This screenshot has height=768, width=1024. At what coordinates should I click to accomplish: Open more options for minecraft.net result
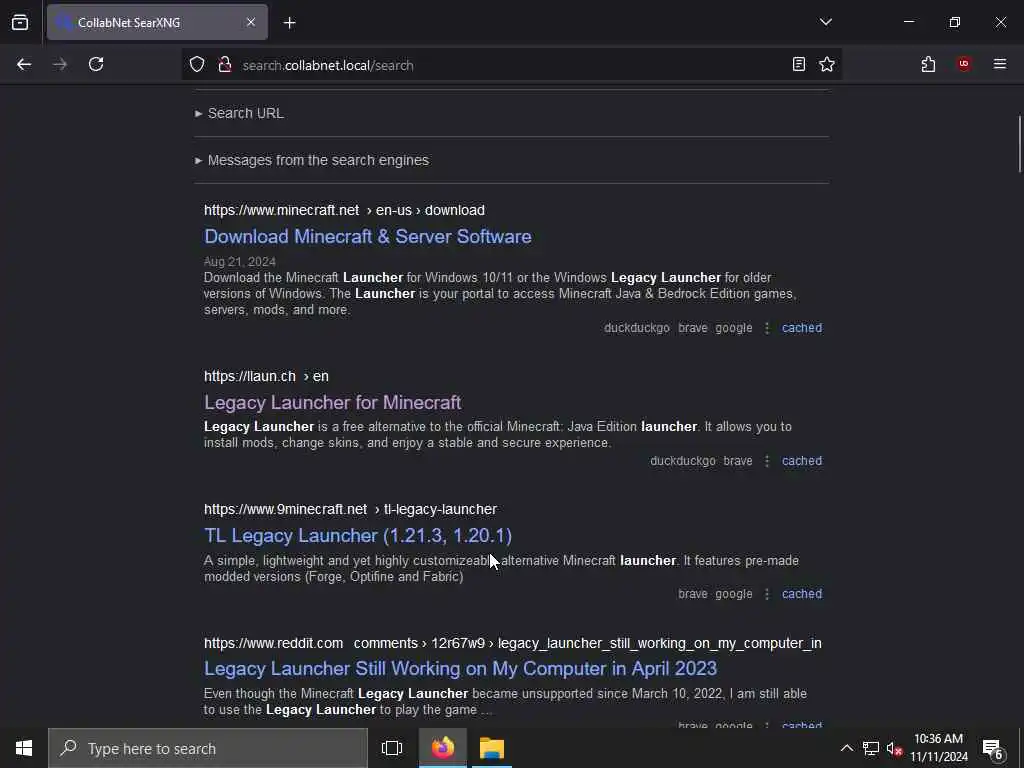[x=767, y=328]
